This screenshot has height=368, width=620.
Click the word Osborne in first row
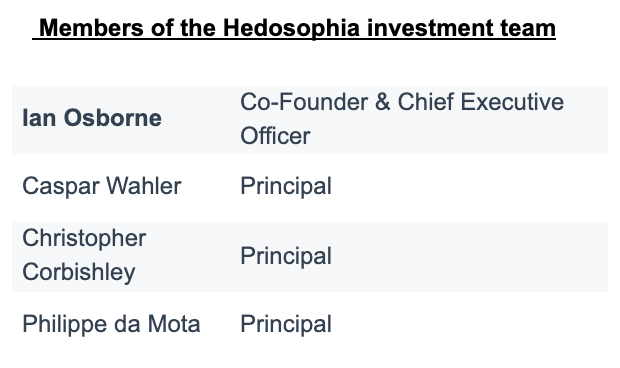click(x=113, y=118)
